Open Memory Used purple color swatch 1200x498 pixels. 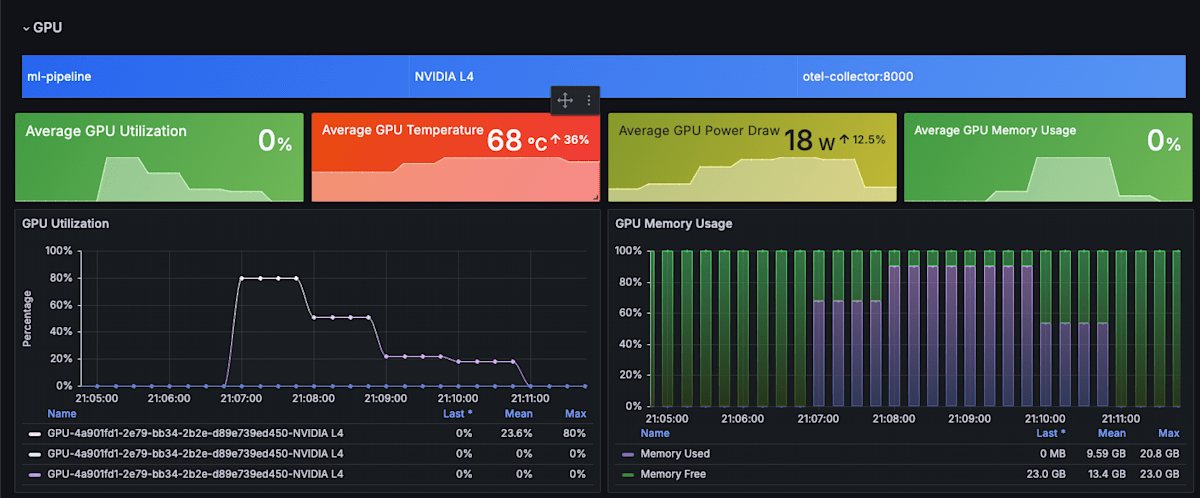point(628,454)
